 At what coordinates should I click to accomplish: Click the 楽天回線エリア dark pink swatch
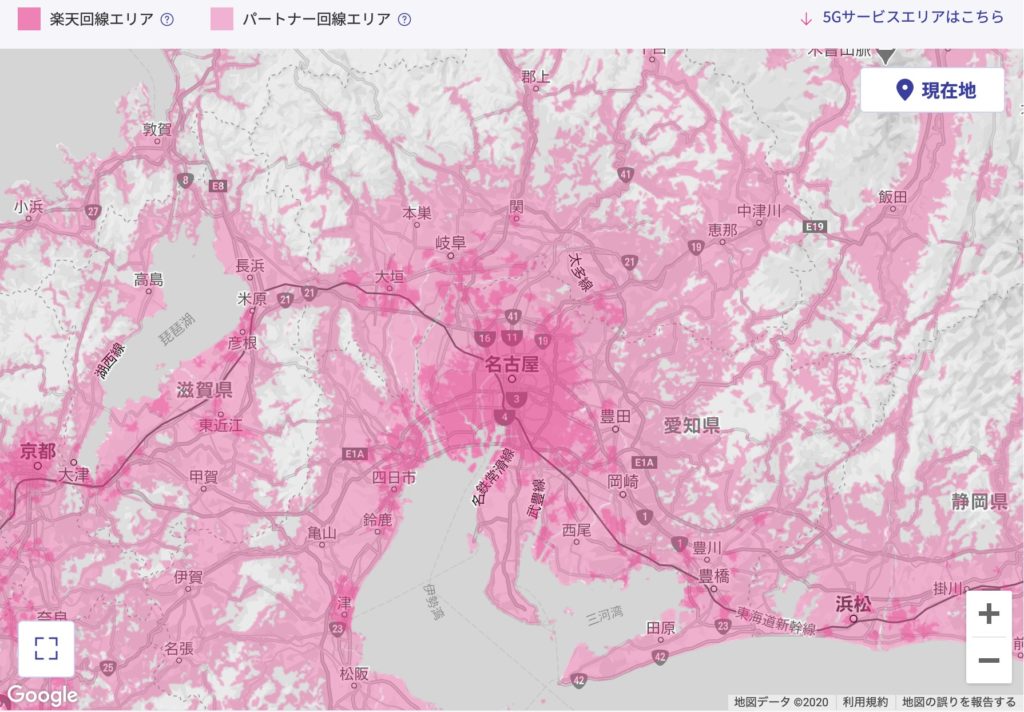pyautogui.click(x=29, y=19)
